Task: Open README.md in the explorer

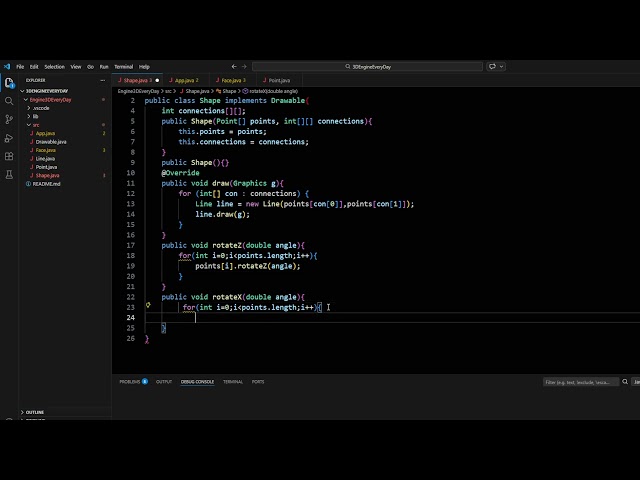Action: (46, 184)
